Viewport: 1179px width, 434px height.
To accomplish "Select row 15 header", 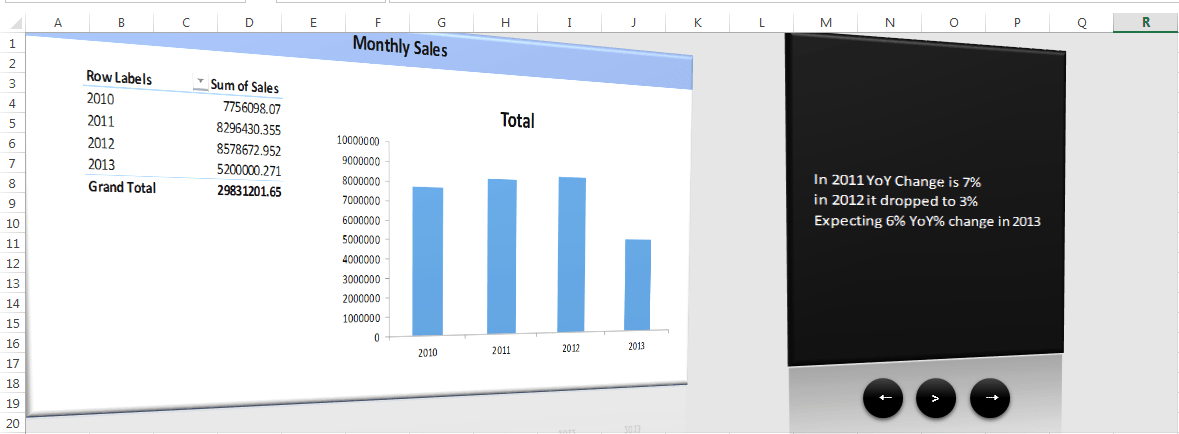I will (13, 323).
